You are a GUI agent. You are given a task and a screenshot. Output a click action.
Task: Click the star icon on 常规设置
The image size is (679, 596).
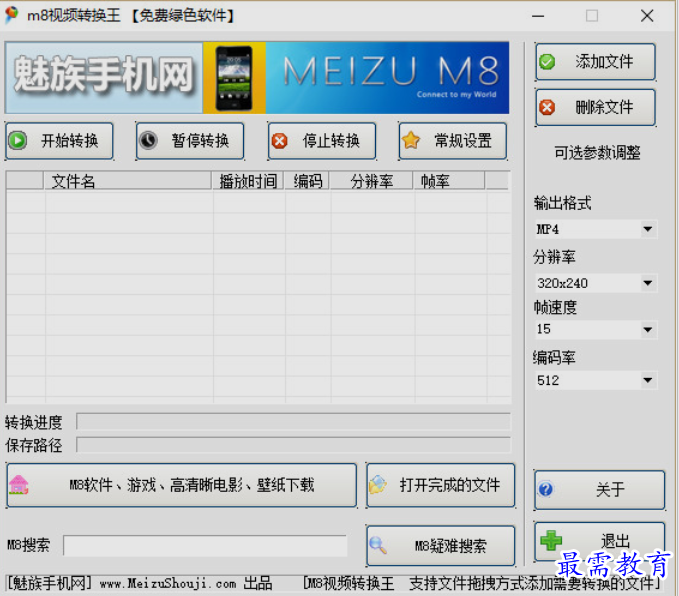pos(411,140)
